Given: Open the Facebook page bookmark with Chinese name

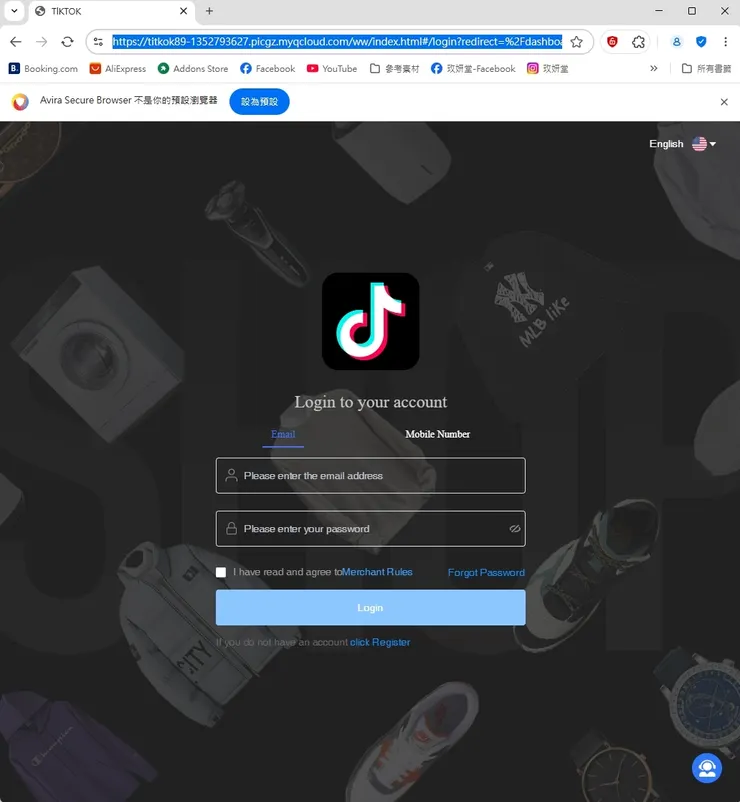Looking at the screenshot, I should 473,69.
